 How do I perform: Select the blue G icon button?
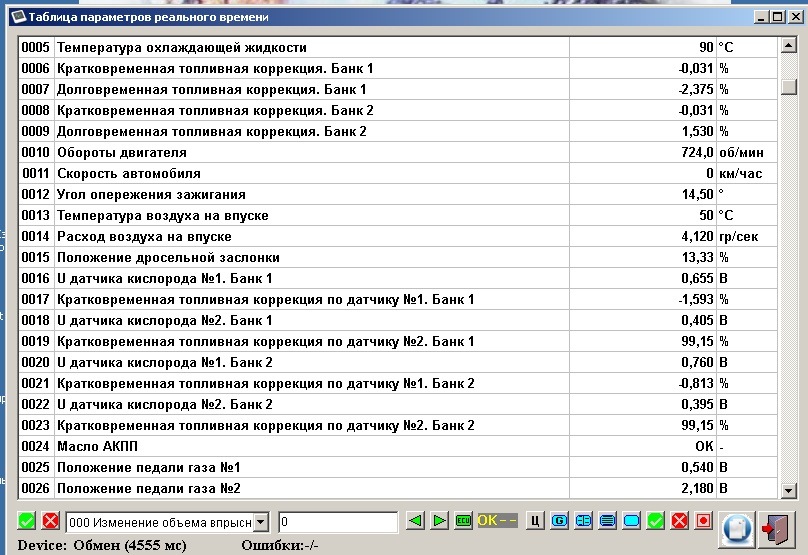tap(560, 521)
